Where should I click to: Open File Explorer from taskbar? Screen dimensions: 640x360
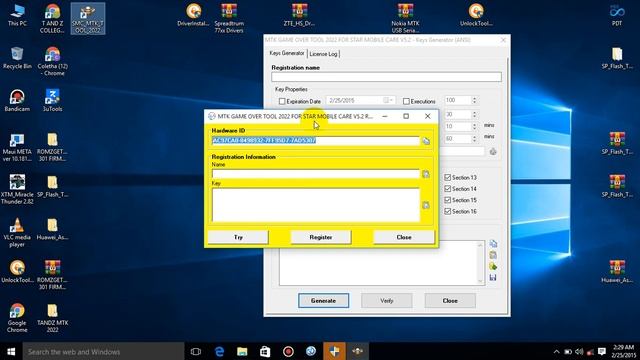(242, 351)
